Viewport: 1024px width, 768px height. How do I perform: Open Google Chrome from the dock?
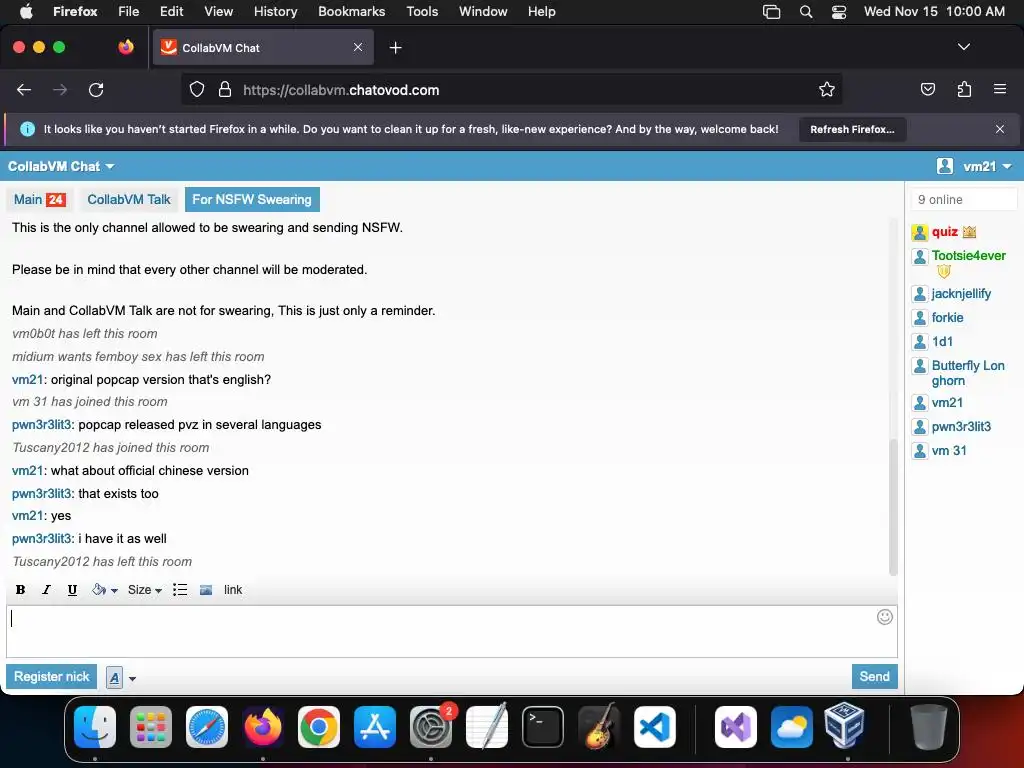[319, 727]
